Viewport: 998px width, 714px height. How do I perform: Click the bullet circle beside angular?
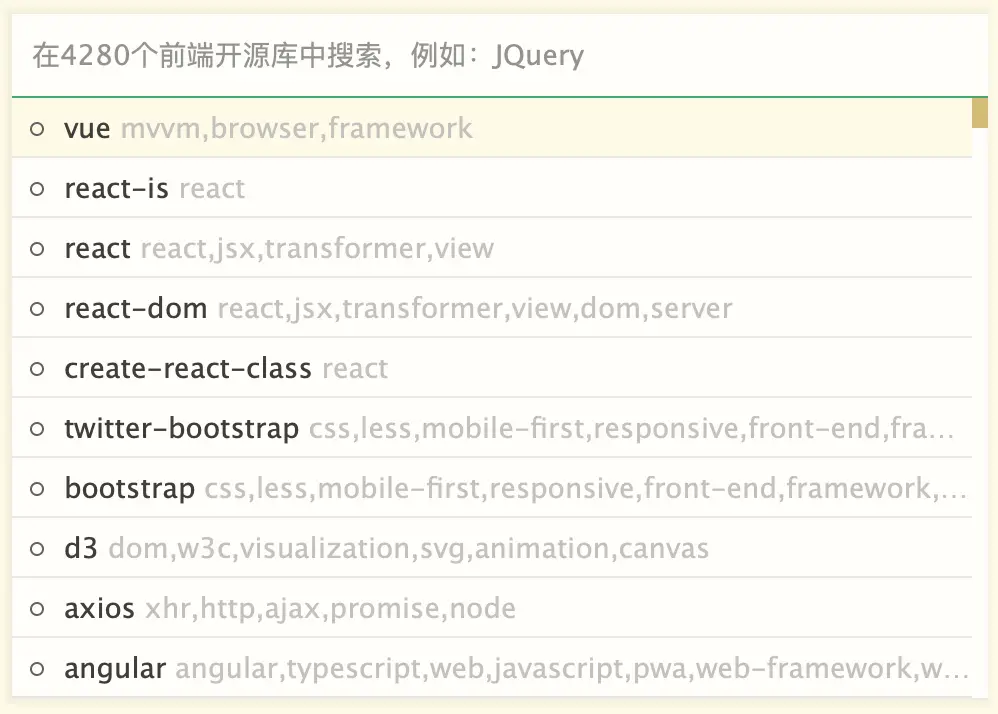coord(38,669)
